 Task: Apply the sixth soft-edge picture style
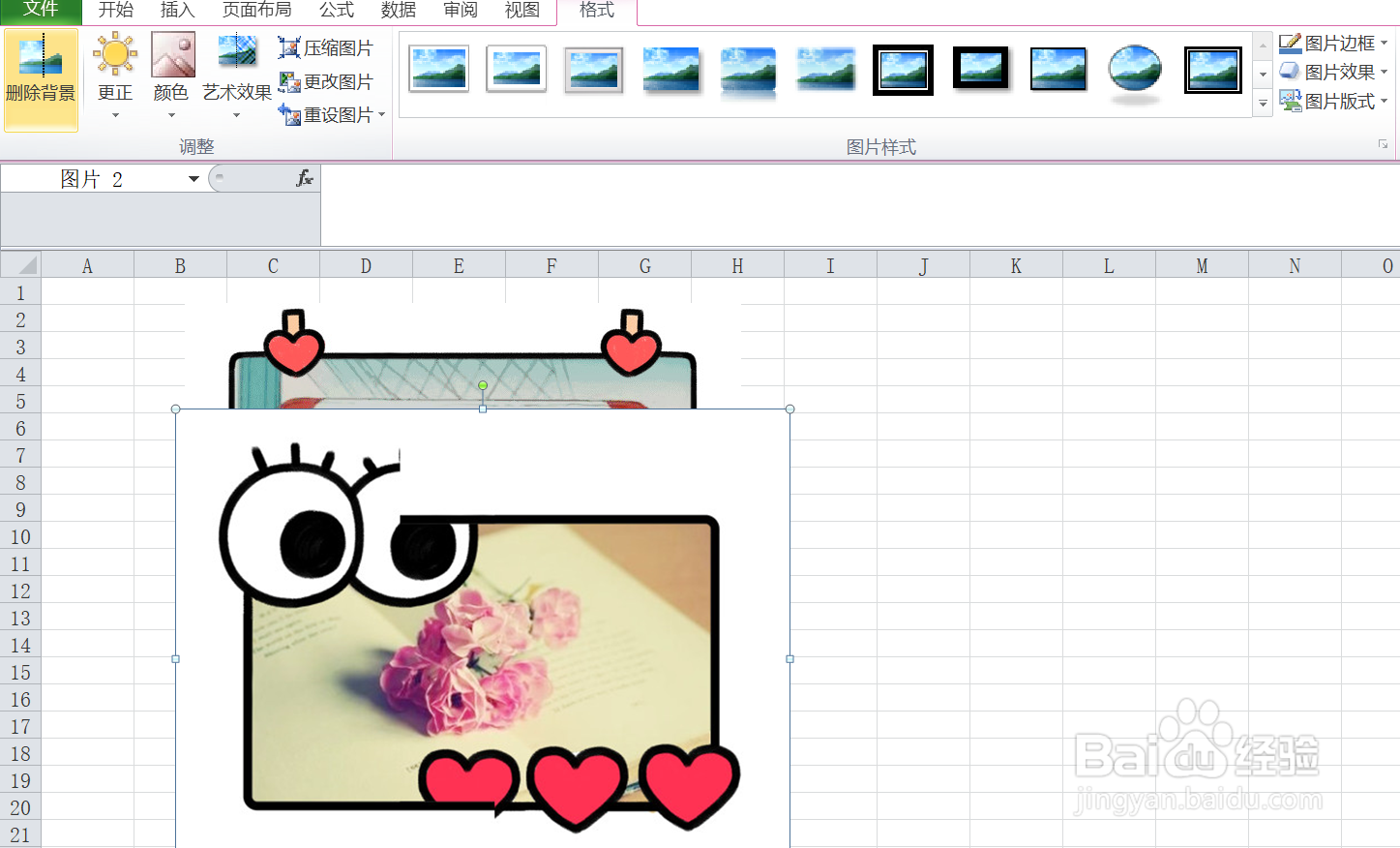[826, 69]
